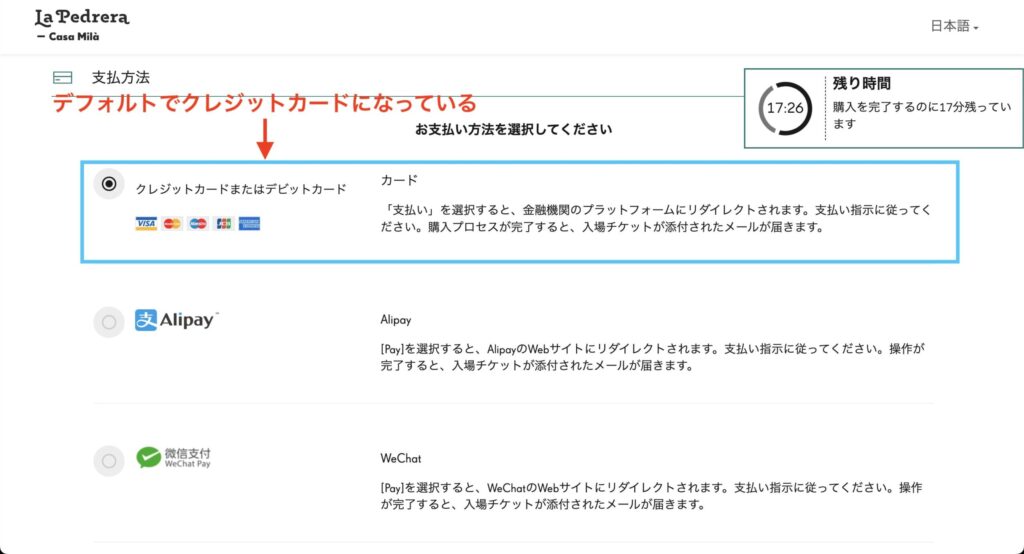Click the 17:26 countdown timer circle

tap(784, 107)
